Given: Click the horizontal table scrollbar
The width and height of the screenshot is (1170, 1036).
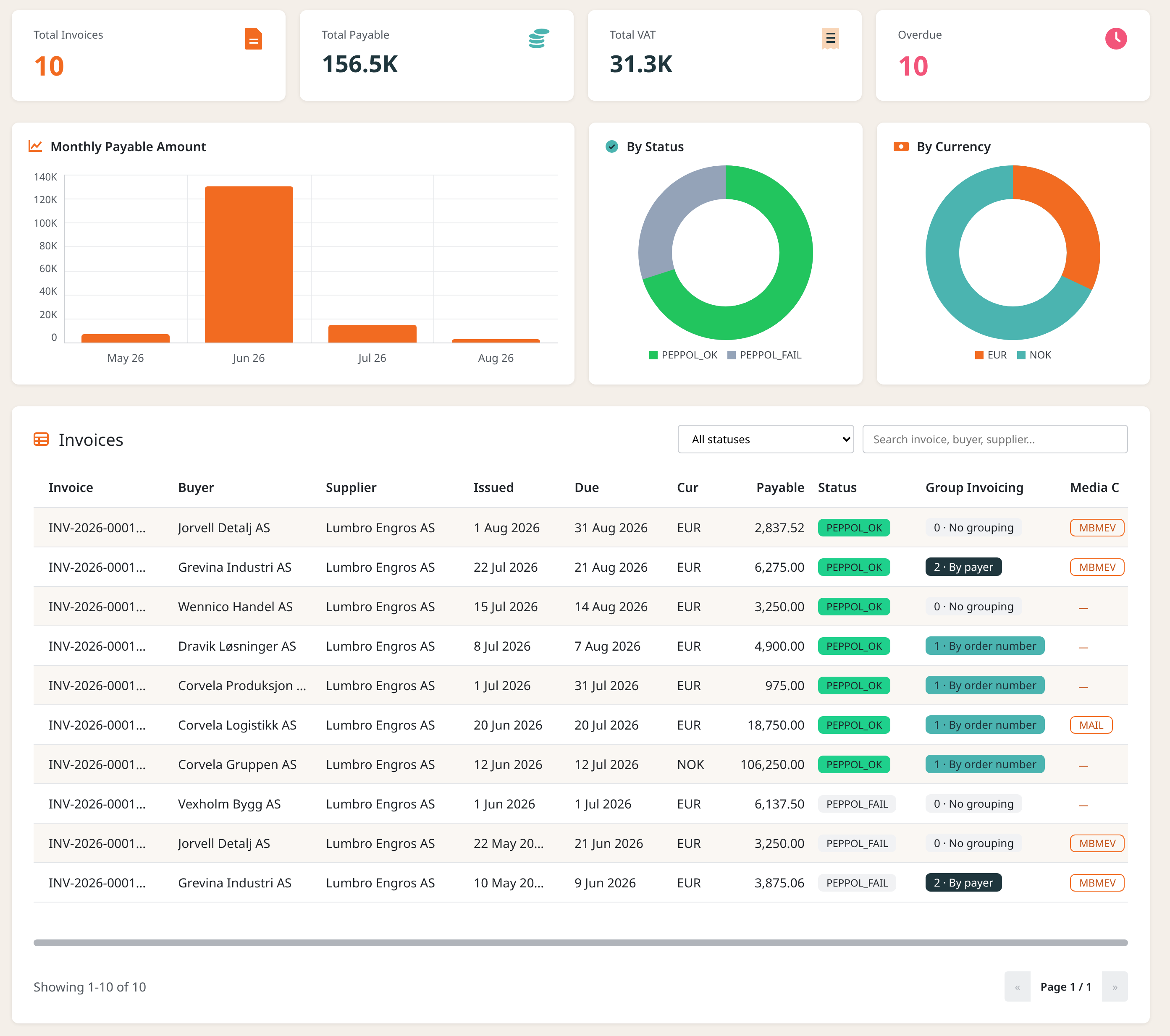Looking at the screenshot, I should [580, 942].
